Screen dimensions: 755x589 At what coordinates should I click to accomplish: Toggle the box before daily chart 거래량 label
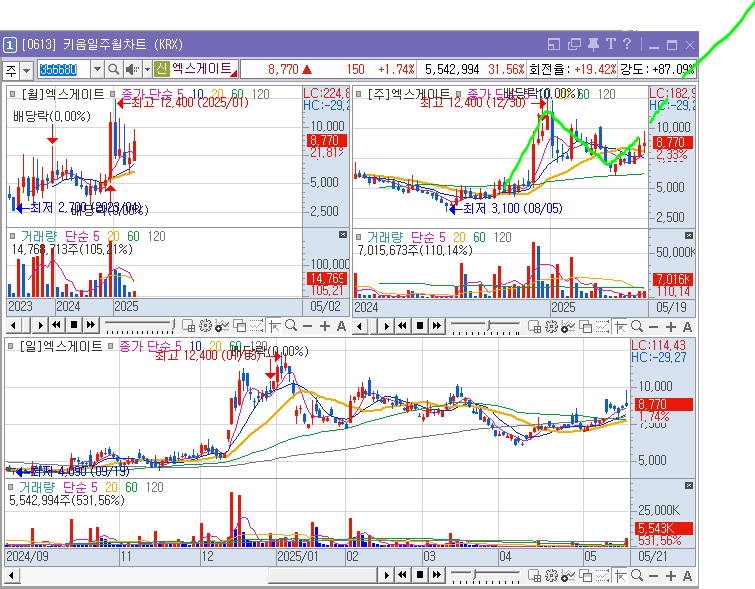coord(11,487)
